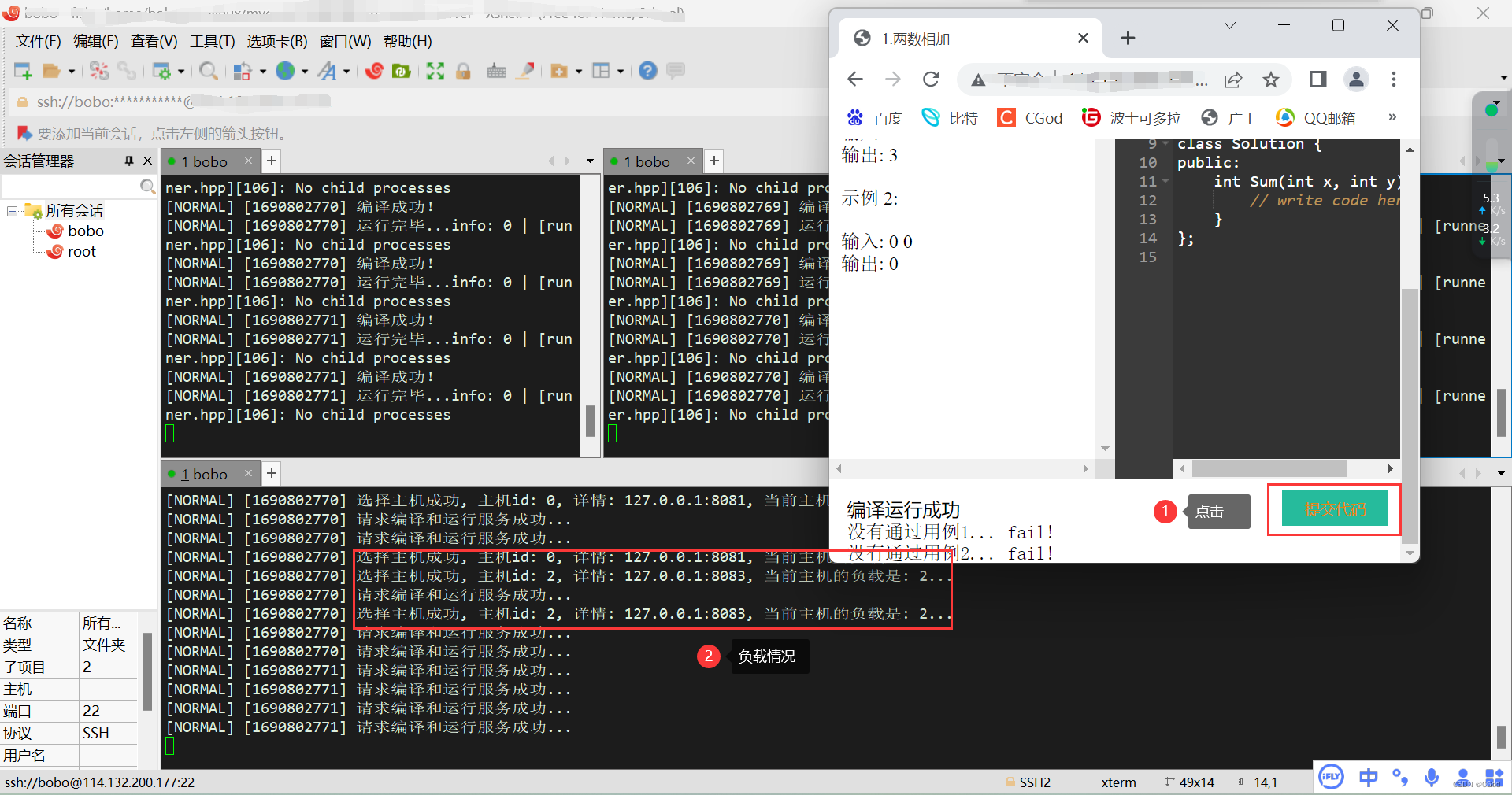
Task: Open 文件(F) menu
Action: (38, 41)
